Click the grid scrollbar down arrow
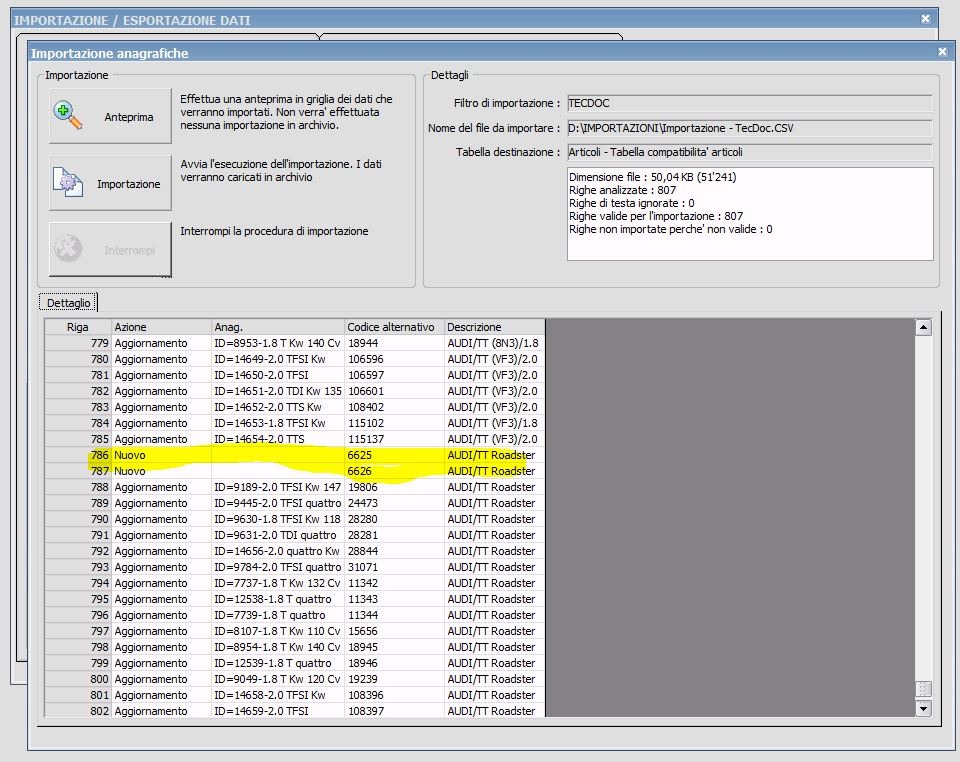Image resolution: width=960 pixels, height=762 pixels. coord(923,708)
